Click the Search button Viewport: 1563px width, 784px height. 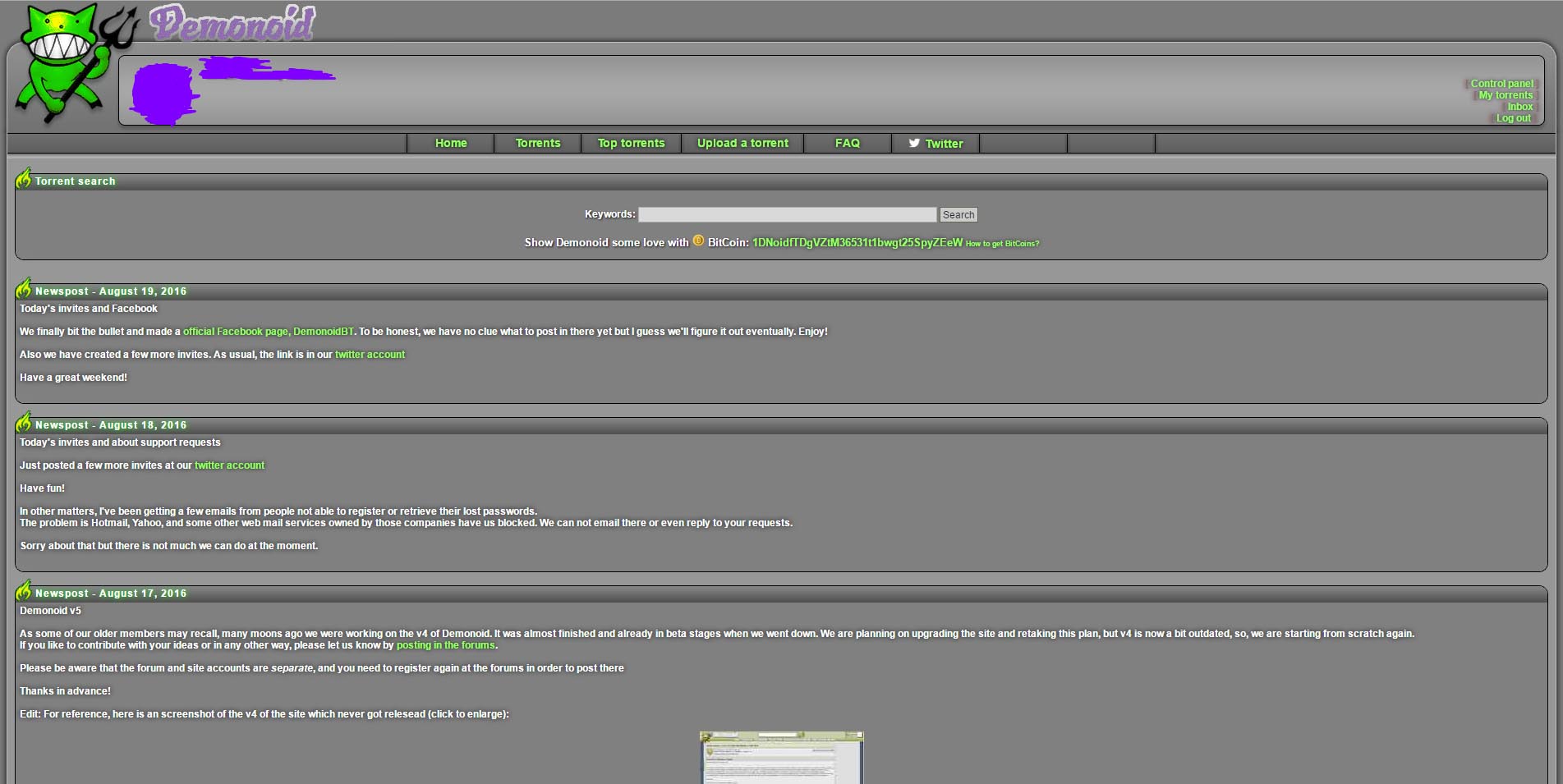point(958,214)
